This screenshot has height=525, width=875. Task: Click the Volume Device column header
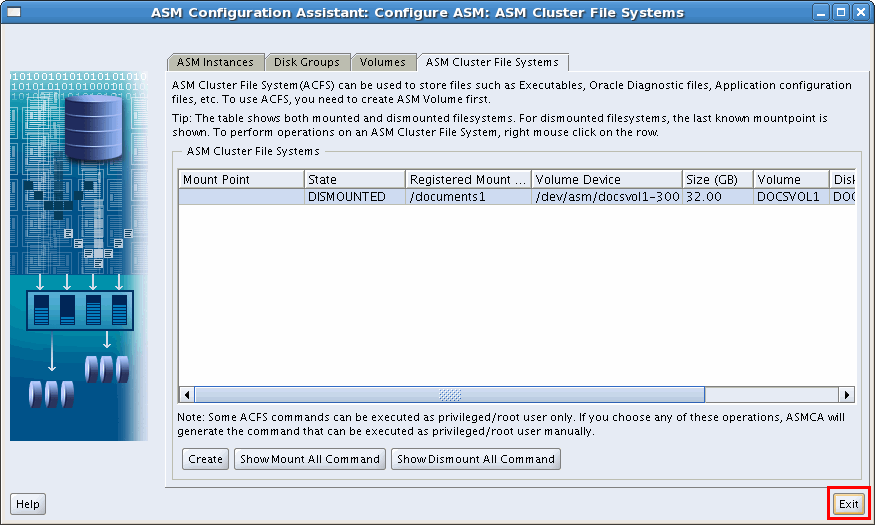(x=607, y=179)
